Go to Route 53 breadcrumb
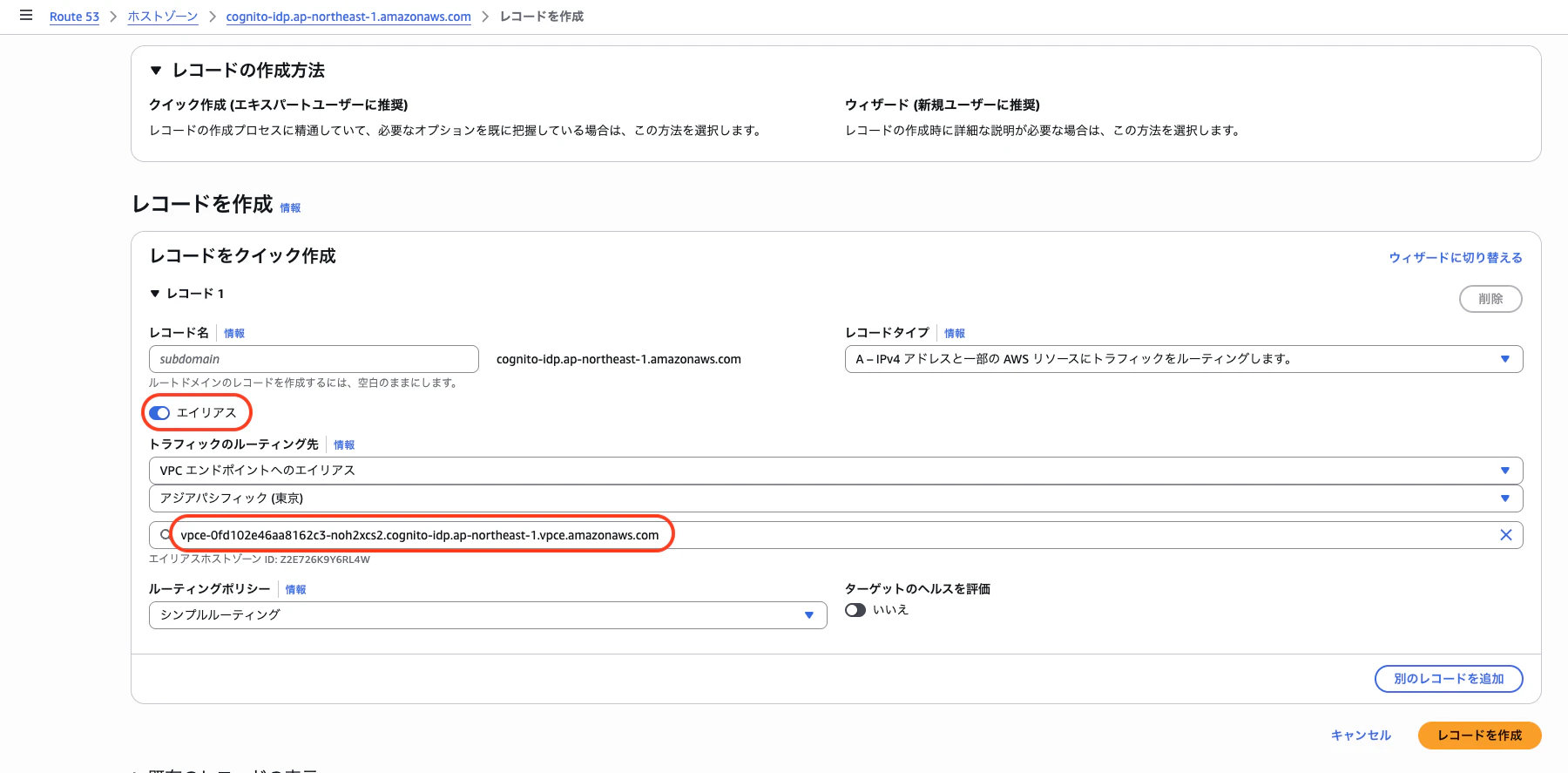 (74, 17)
